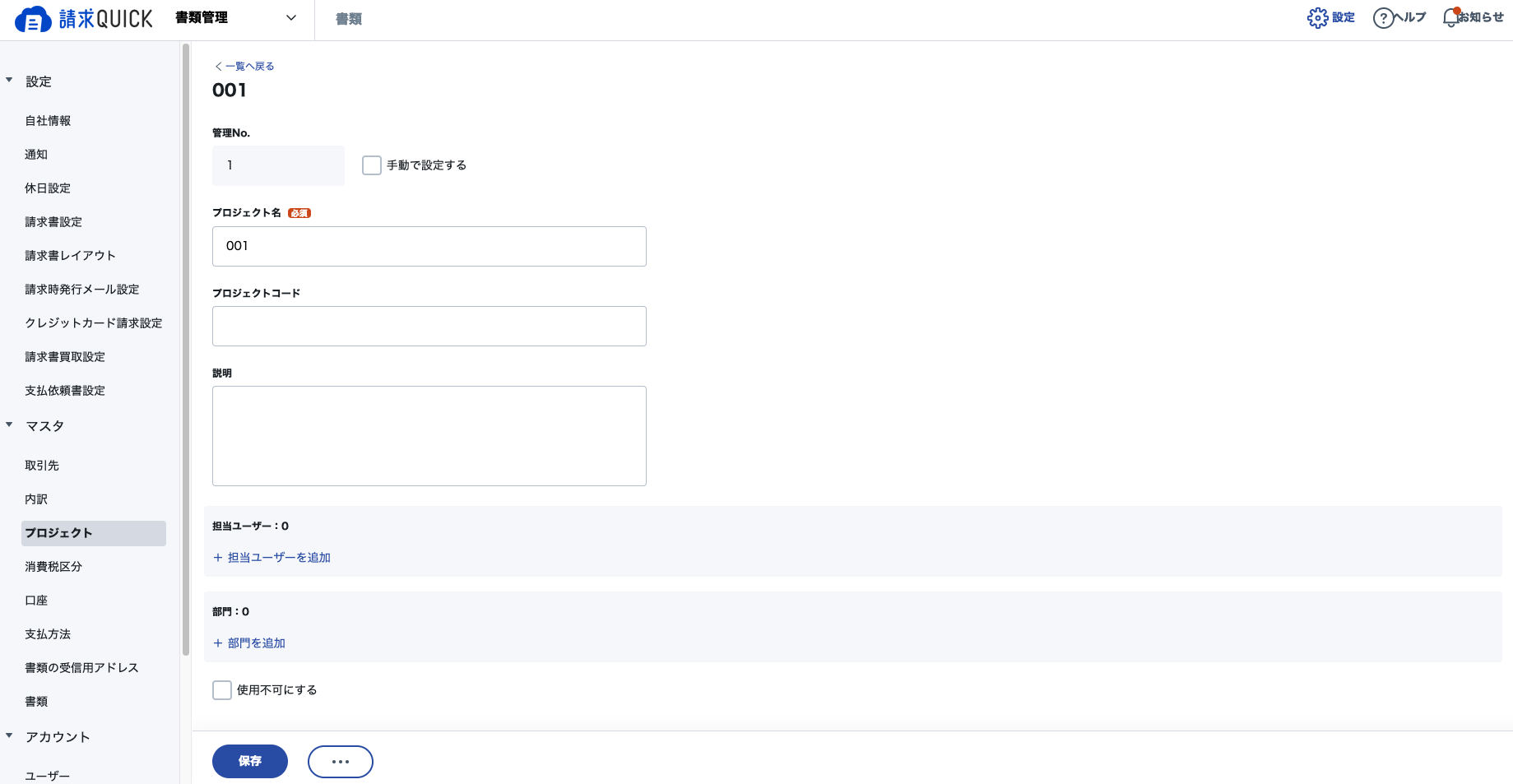Focus the プロジェクトコード input field
Image resolution: width=1513 pixels, height=784 pixels.
click(429, 327)
